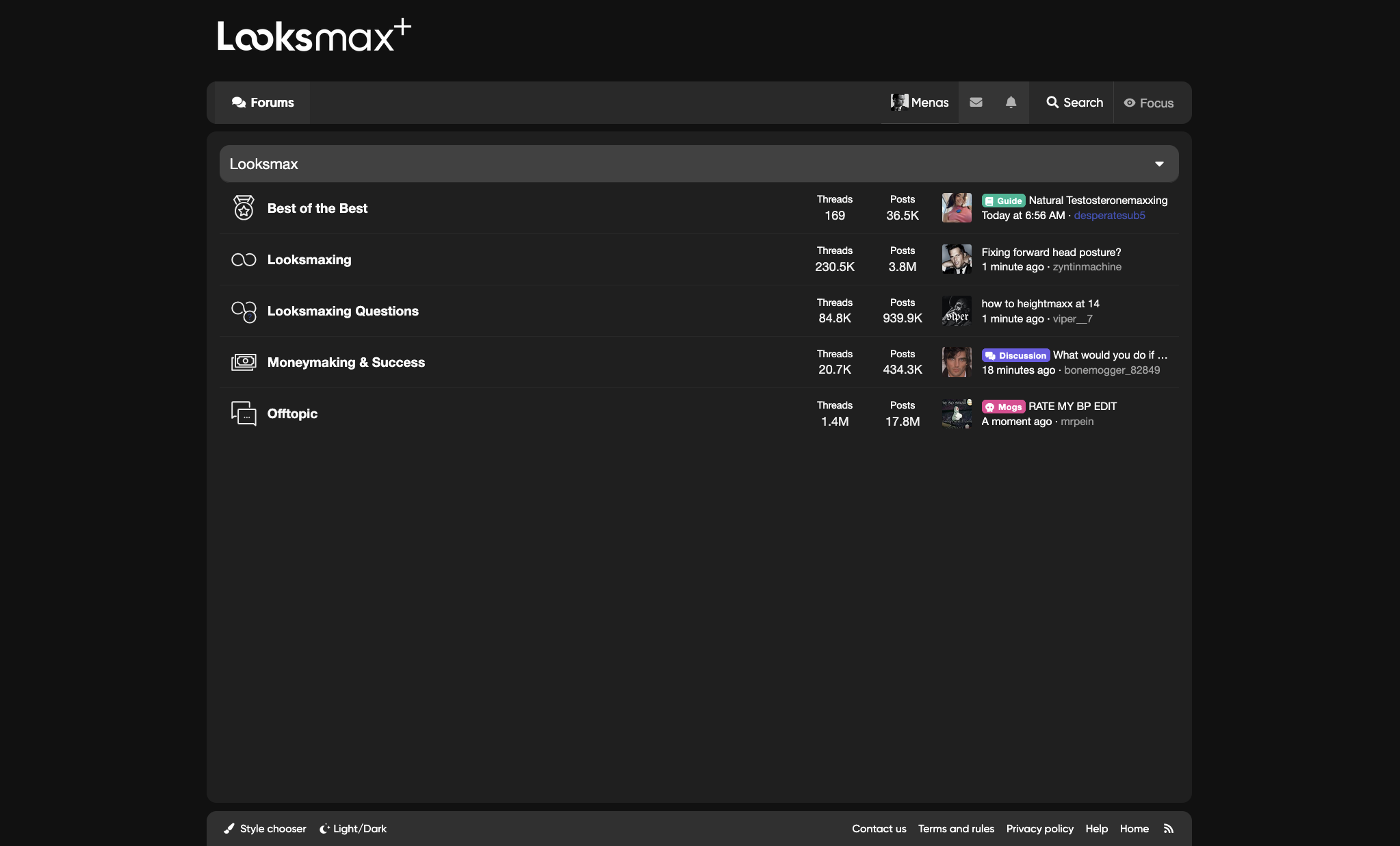The image size is (1400, 846).
Task: Click the green Guide thread tag
Action: pos(1003,201)
